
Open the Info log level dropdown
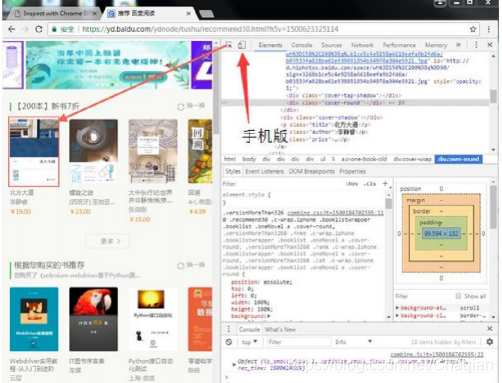(x=353, y=342)
